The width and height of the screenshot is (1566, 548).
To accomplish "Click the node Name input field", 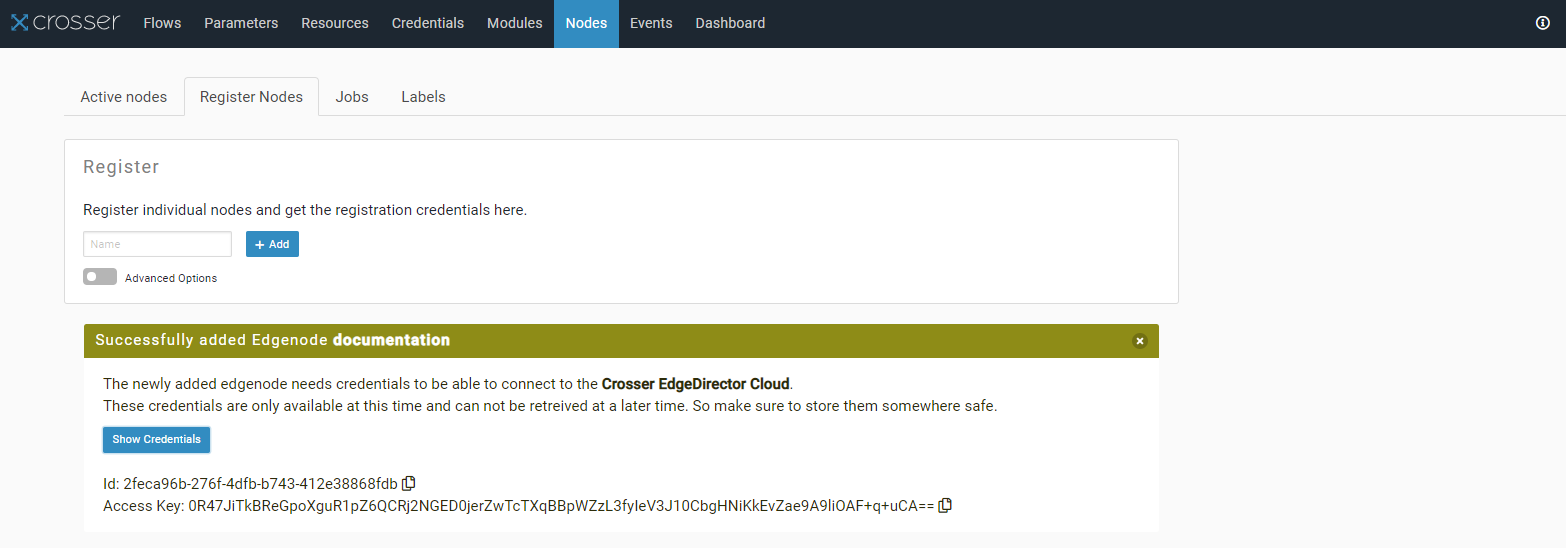I will tap(157, 244).
